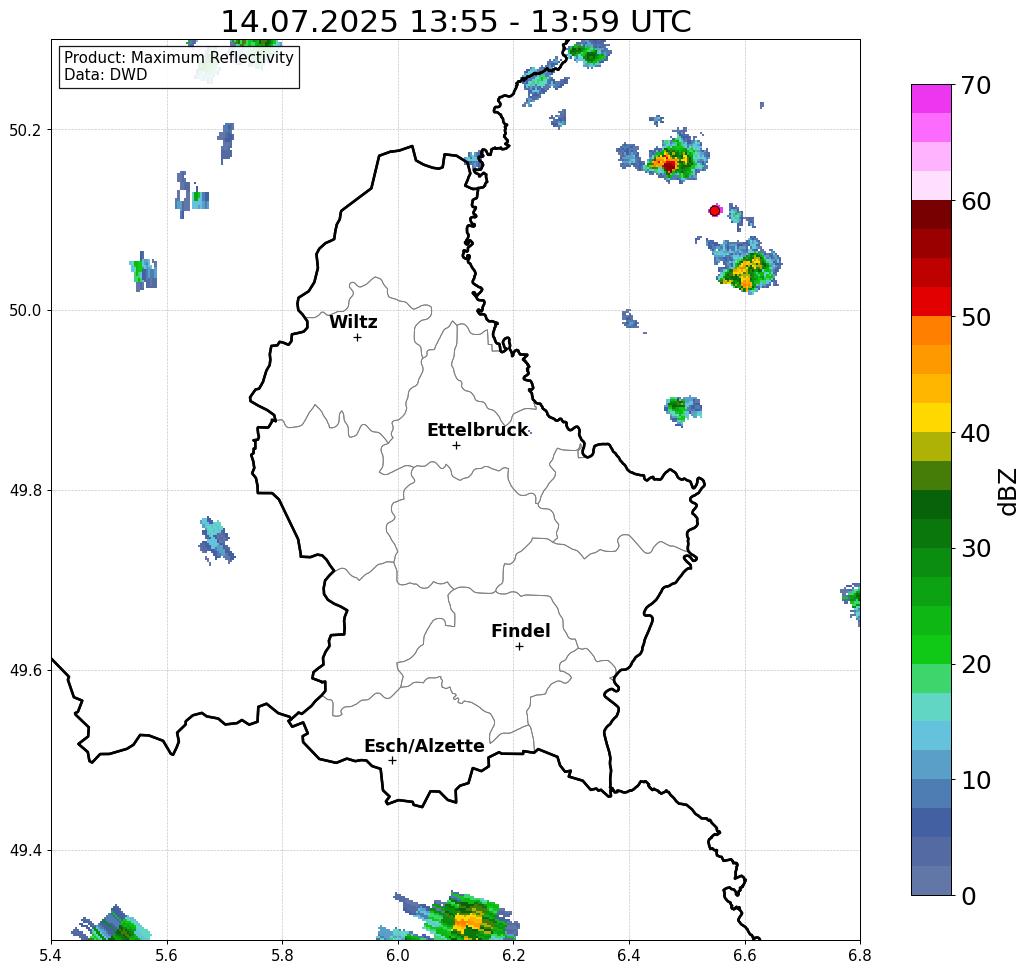Click the latitude tick label 49.6

tap(25, 671)
